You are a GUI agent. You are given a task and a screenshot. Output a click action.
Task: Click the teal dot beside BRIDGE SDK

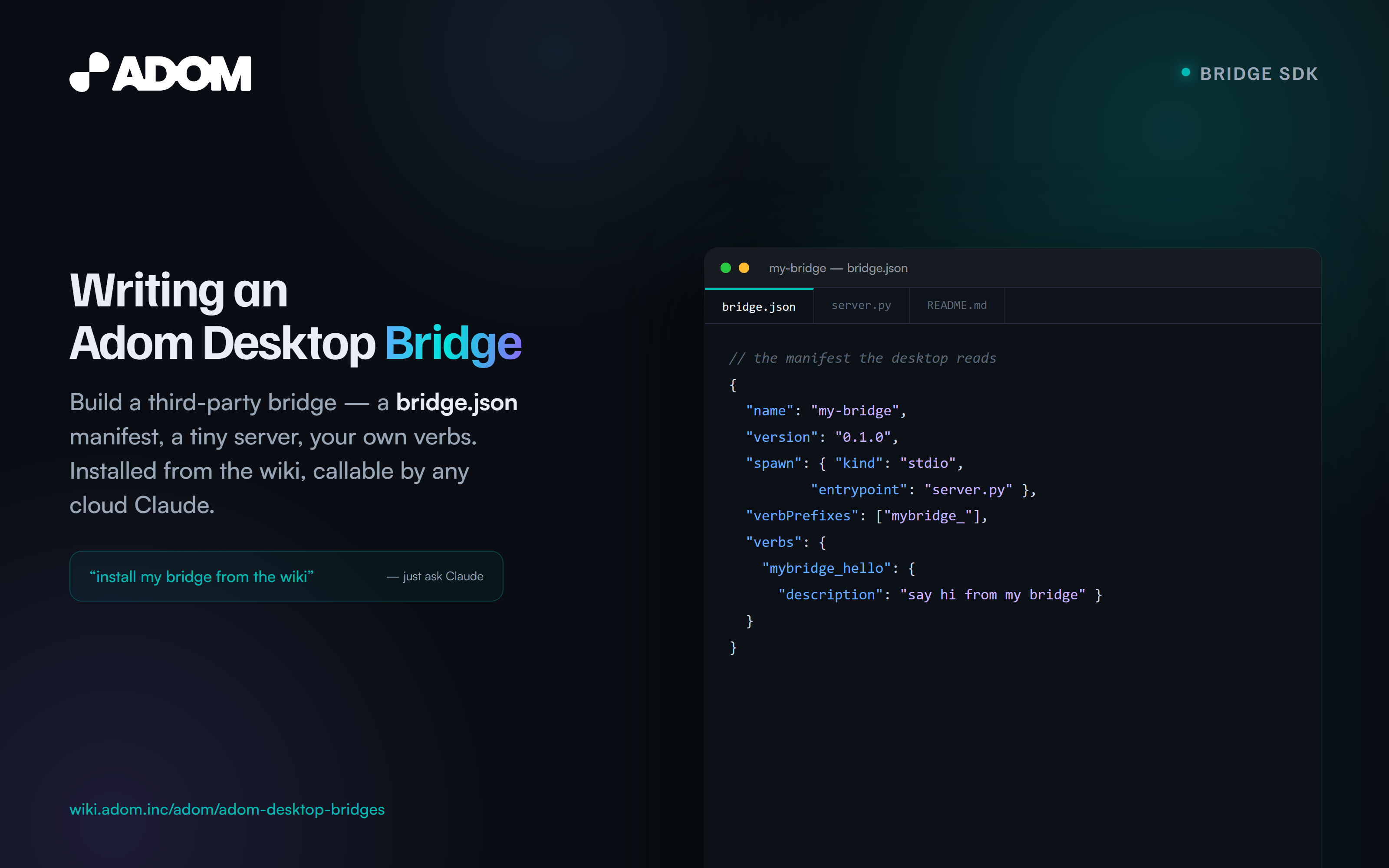click(1186, 72)
